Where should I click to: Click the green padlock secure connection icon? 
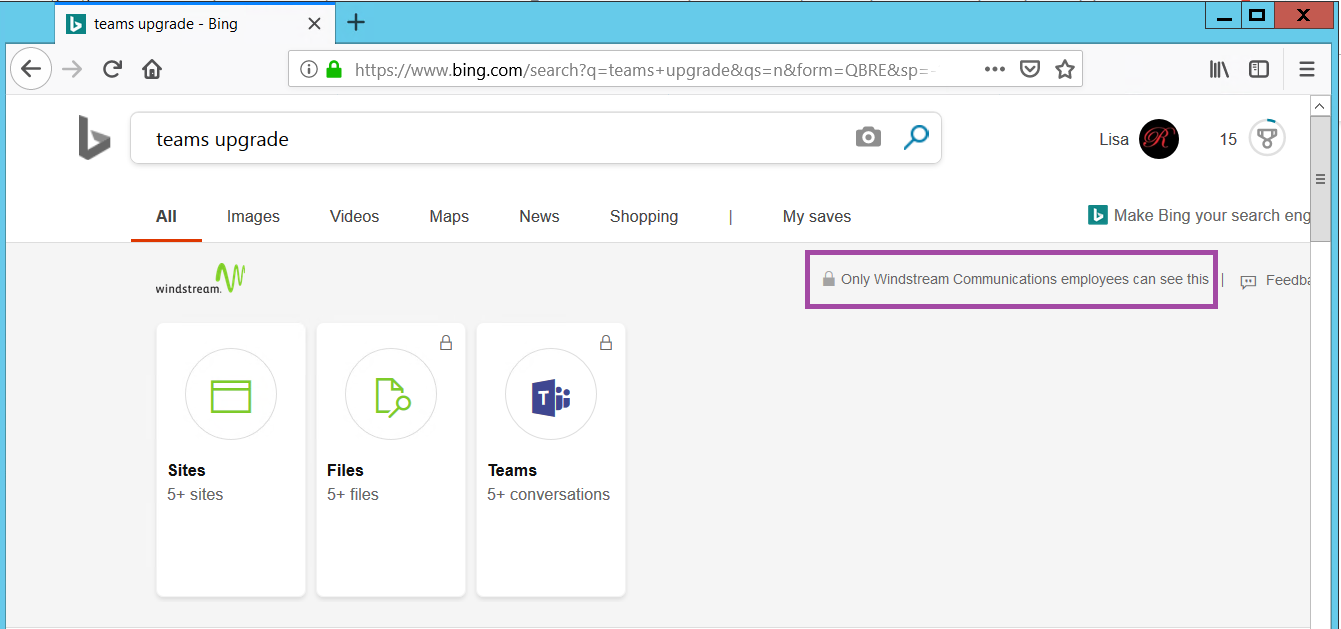pyautogui.click(x=334, y=69)
